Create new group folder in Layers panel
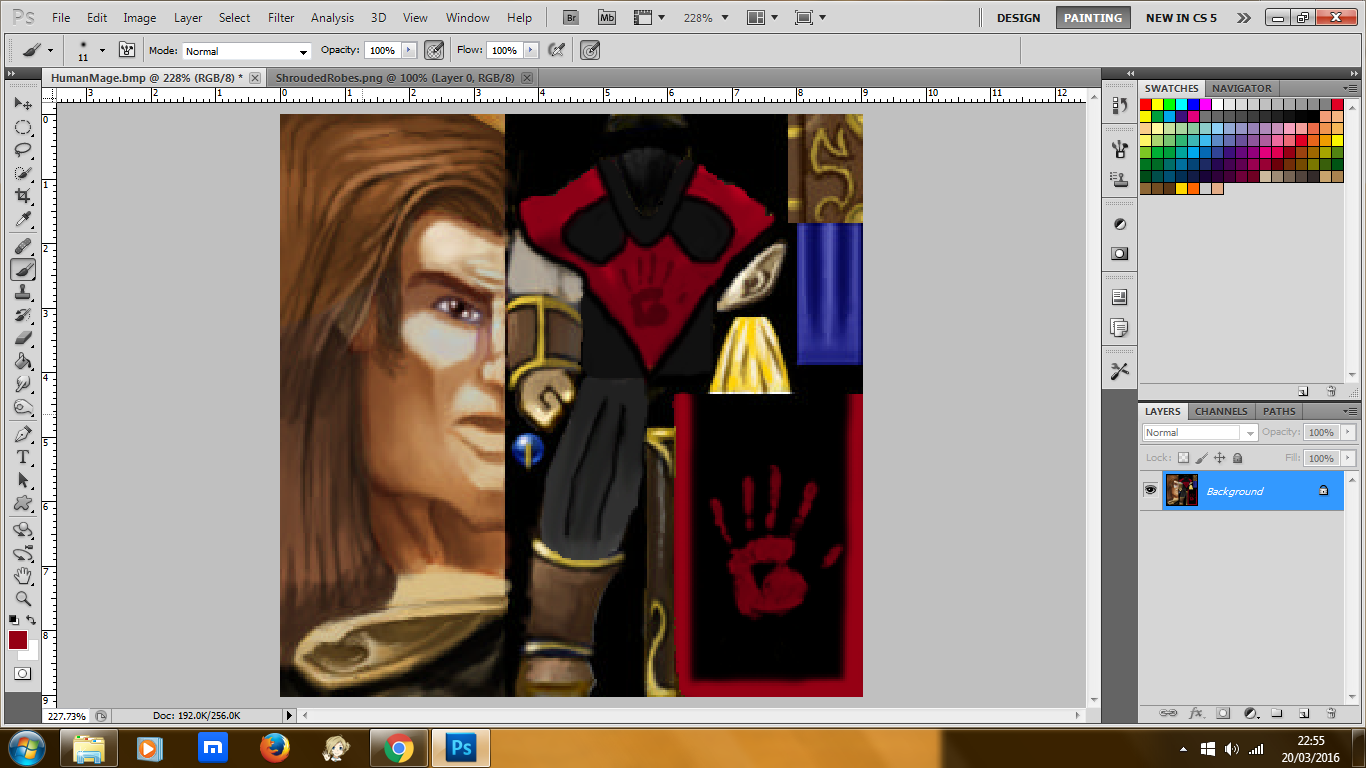Image resolution: width=1366 pixels, height=768 pixels. (x=1277, y=713)
